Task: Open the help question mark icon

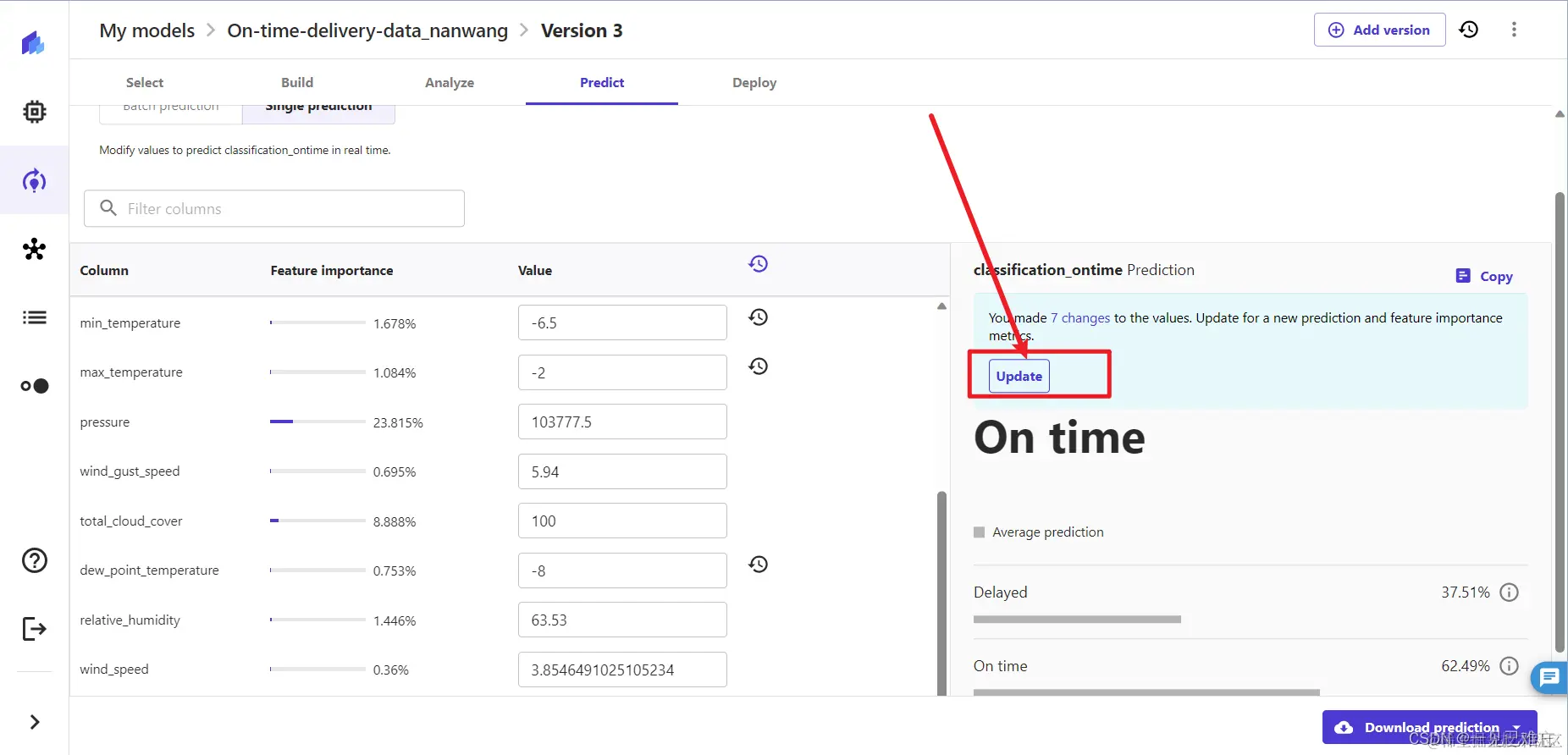Action: pos(34,560)
